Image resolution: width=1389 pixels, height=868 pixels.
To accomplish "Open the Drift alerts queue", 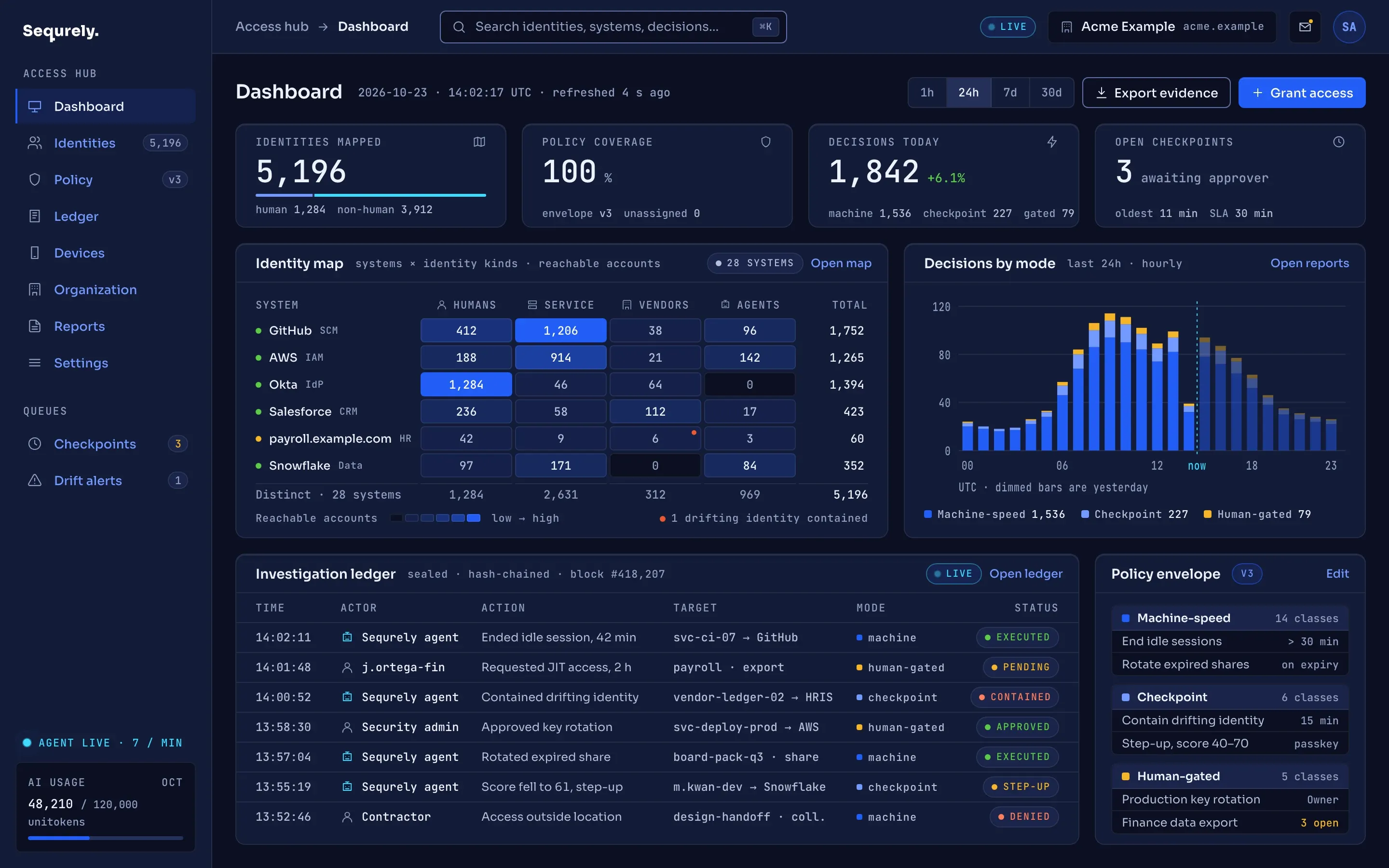I will click(x=106, y=480).
